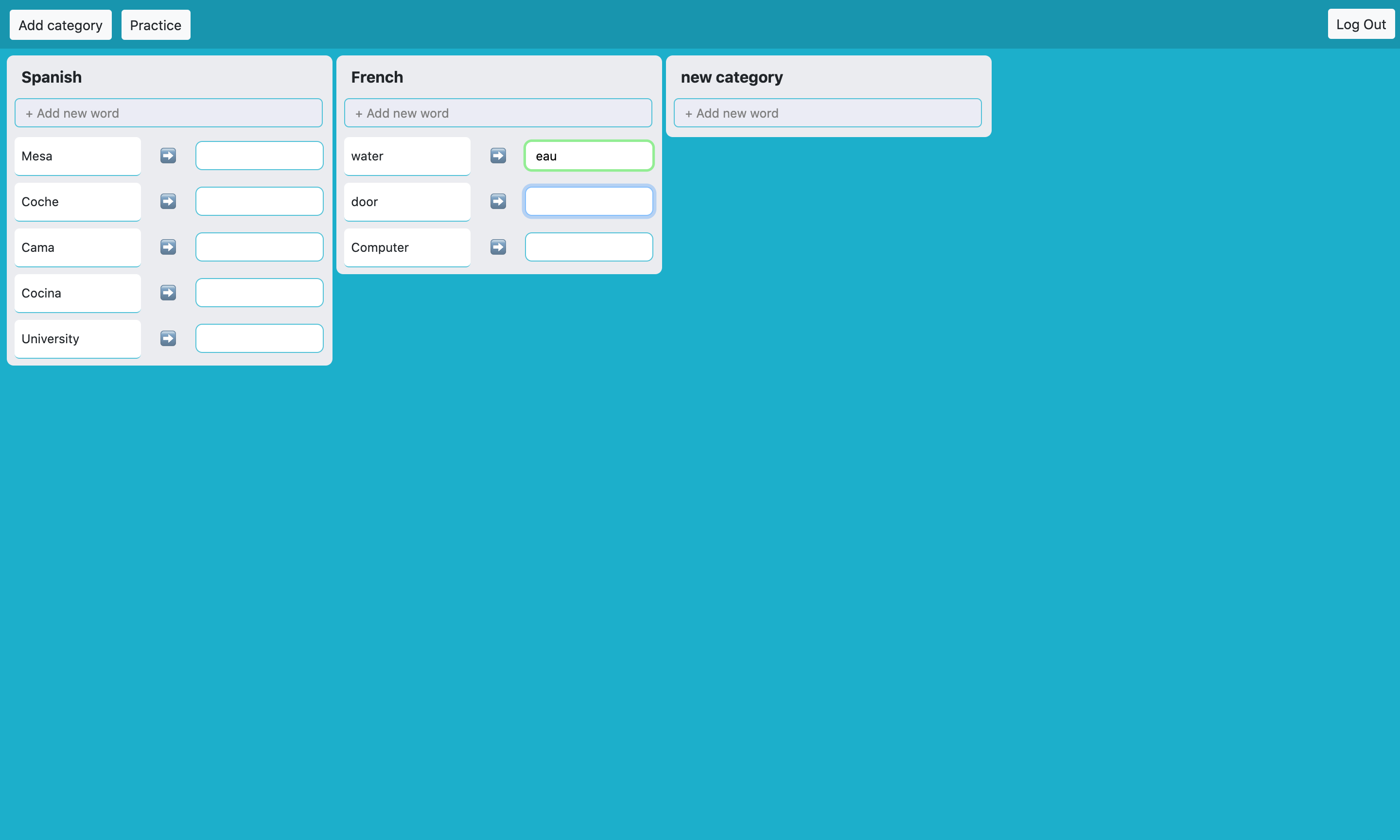
Task: Open Practice mode
Action: tap(156, 25)
